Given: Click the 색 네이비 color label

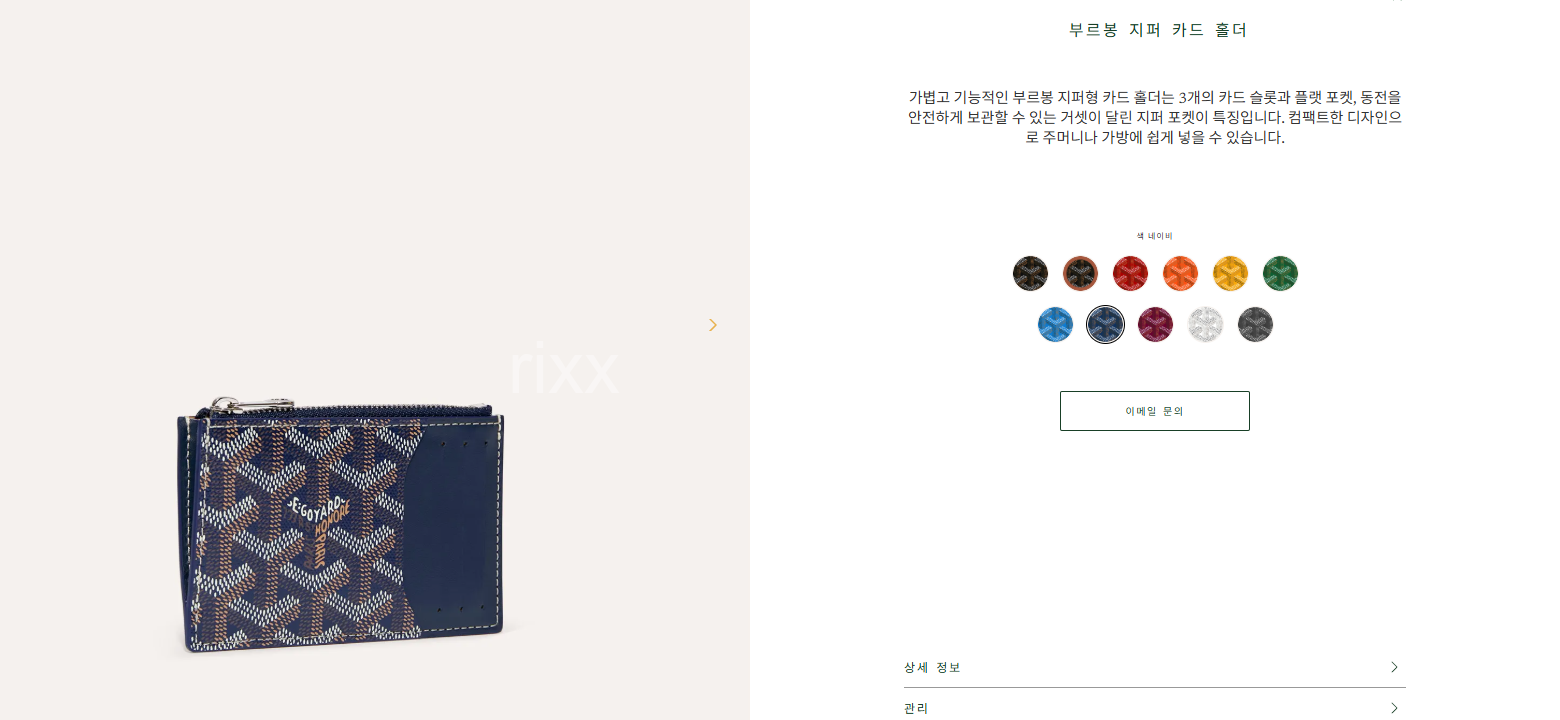Looking at the screenshot, I should point(1154,236).
